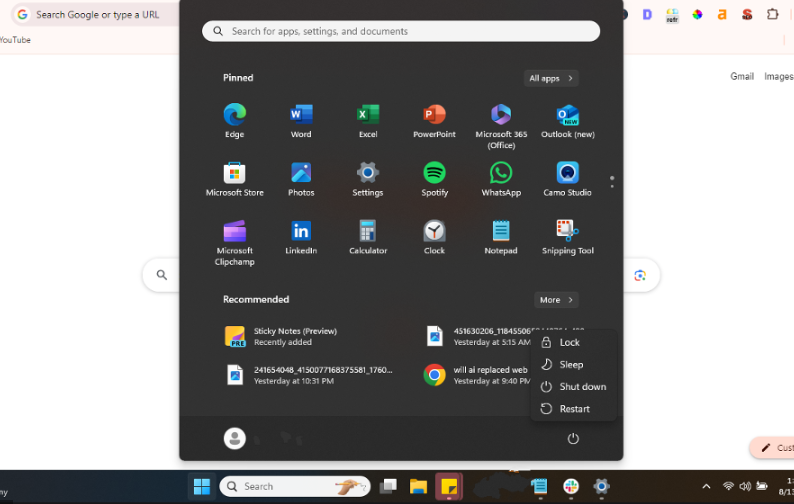The height and width of the screenshot is (504, 794).
Task: Open YouTube bookmark in Chrome
Action: [x=15, y=40]
